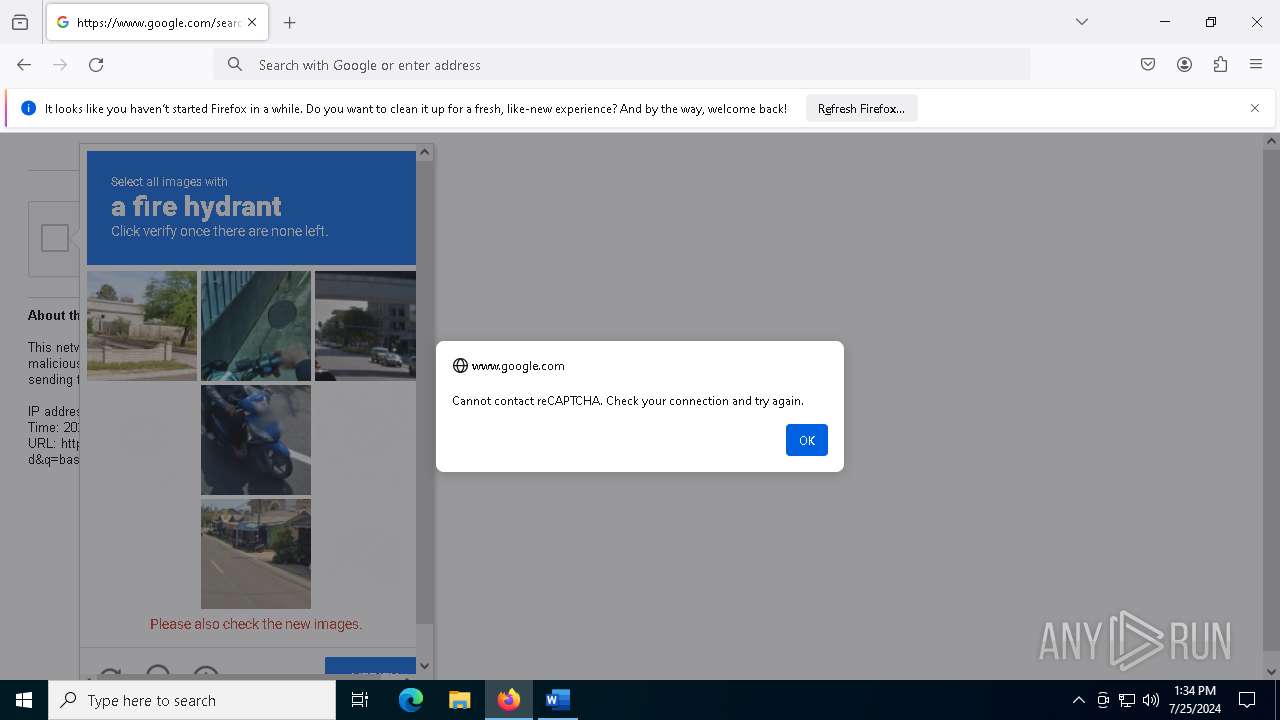Select the google.com search tab
The width and height of the screenshot is (1280, 720).
pyautogui.click(x=157, y=22)
